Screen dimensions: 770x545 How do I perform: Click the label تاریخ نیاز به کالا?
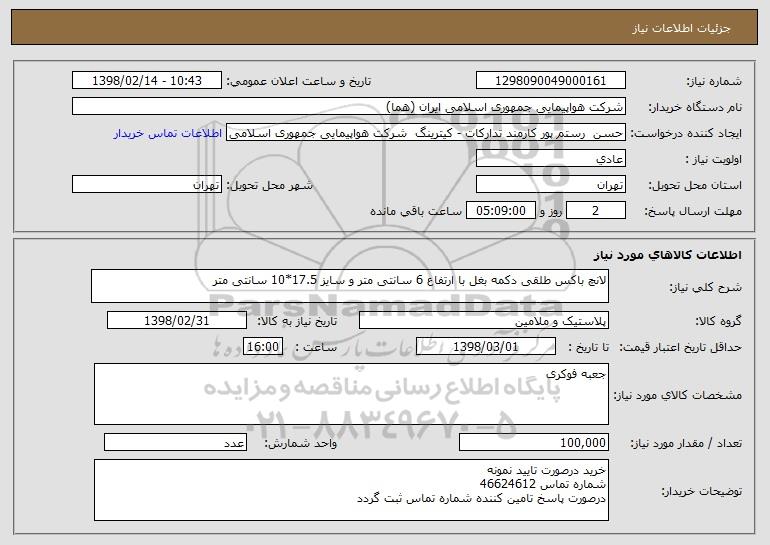click(297, 321)
